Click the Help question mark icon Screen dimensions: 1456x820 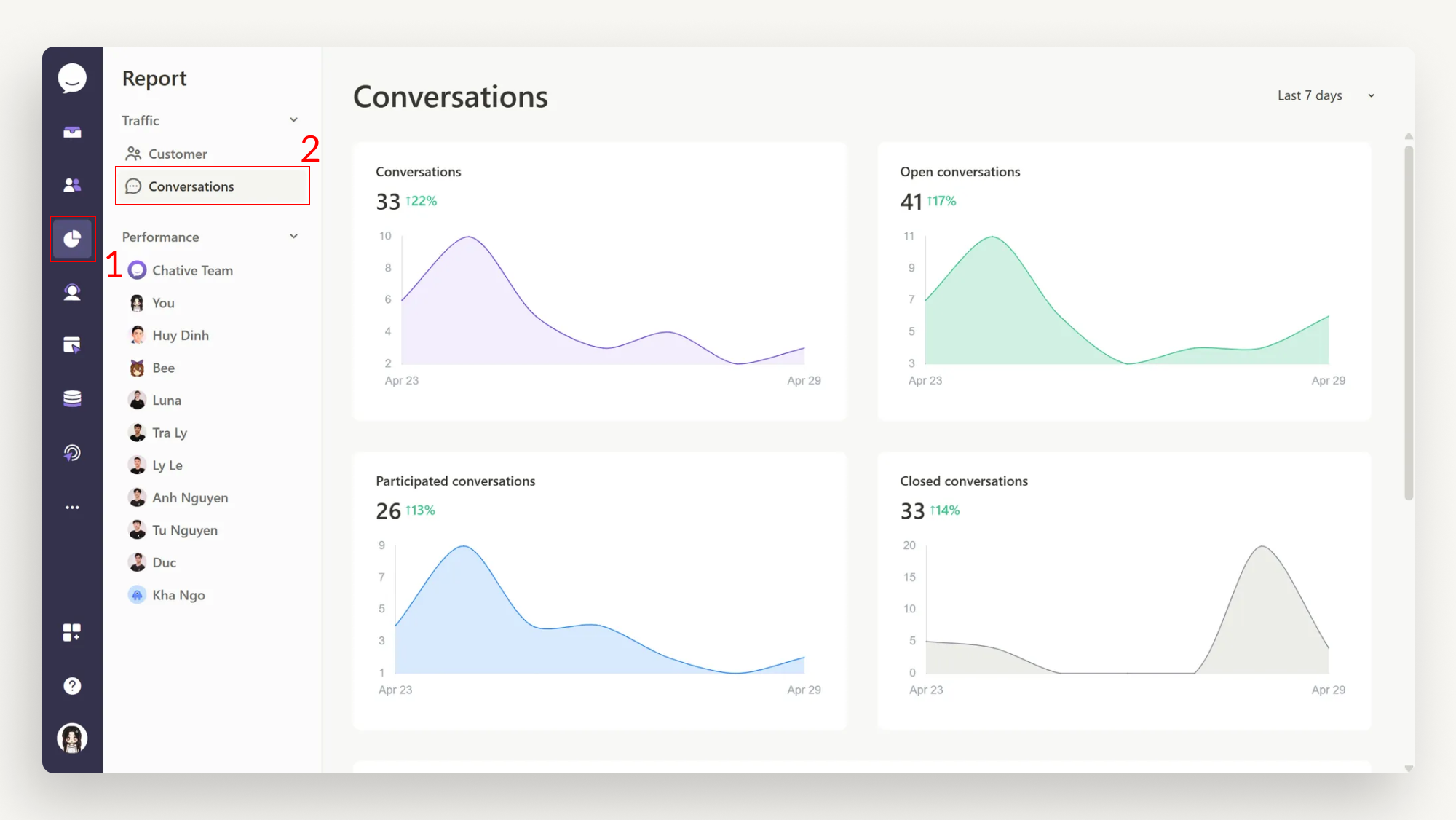72,685
